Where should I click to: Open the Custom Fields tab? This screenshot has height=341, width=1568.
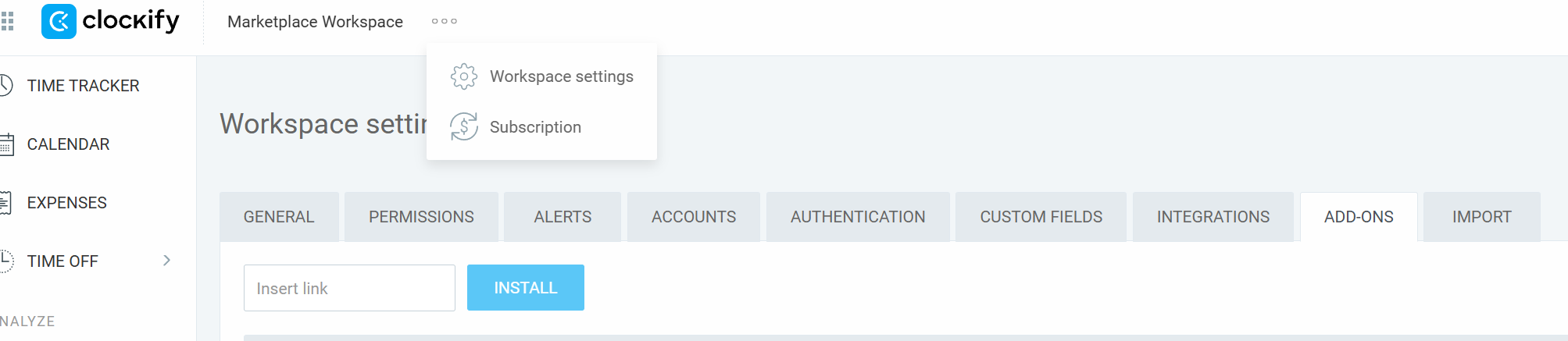click(x=1041, y=217)
